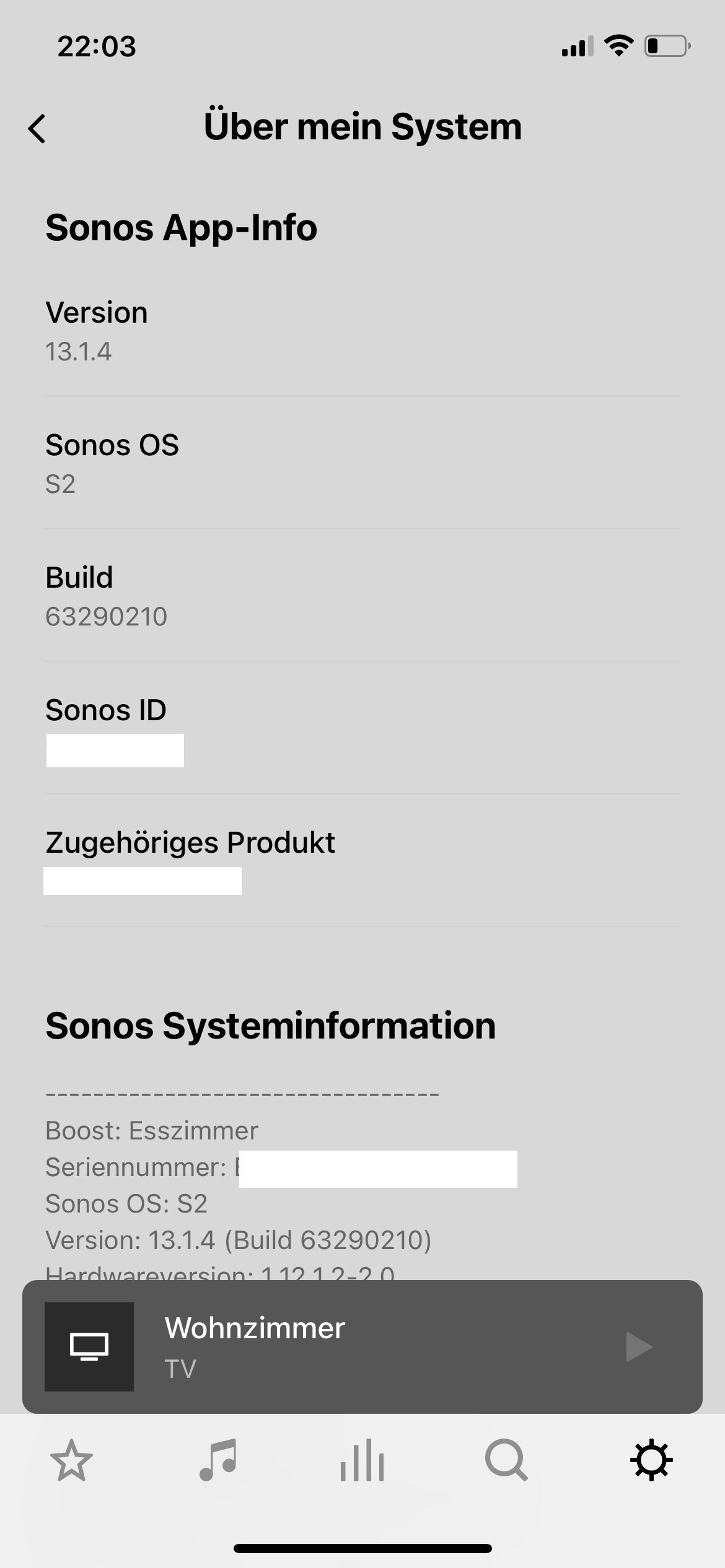Open the Search magnifier tab
Viewport: 725px width, 1568px height.
pos(506,1460)
